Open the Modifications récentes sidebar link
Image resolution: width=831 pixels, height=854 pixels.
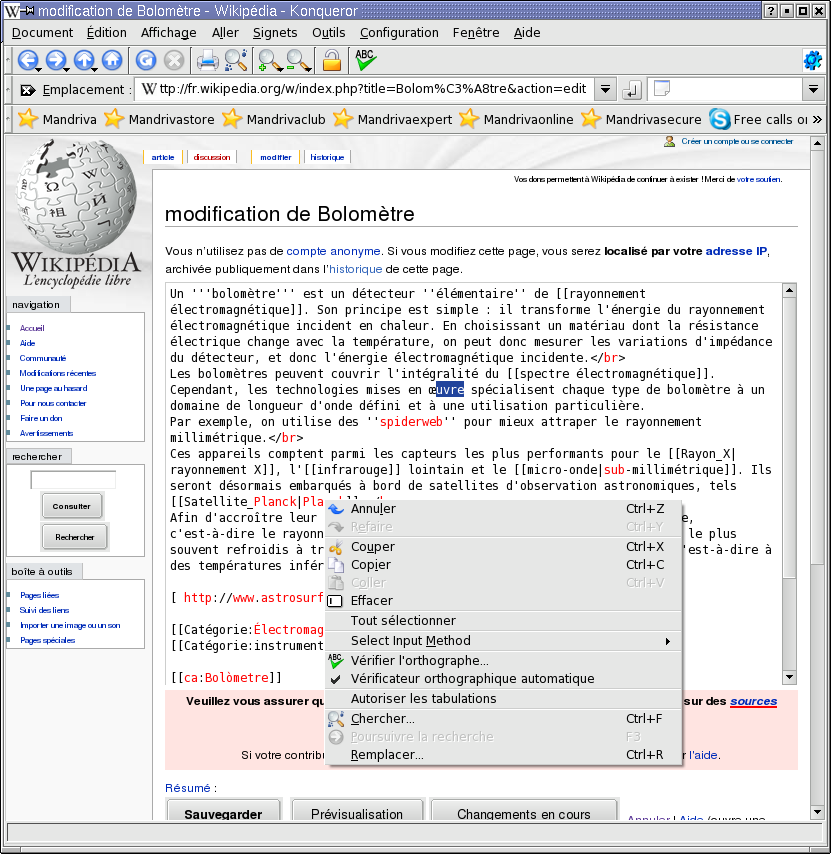click(58, 373)
